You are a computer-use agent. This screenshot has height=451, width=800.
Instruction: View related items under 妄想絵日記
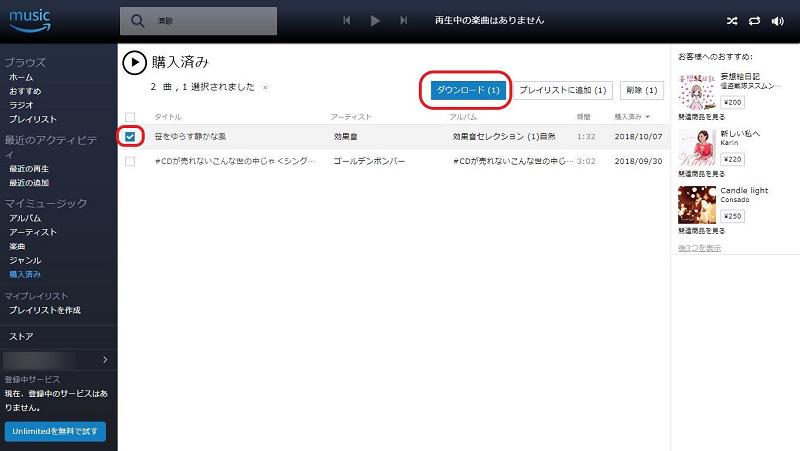(701, 117)
